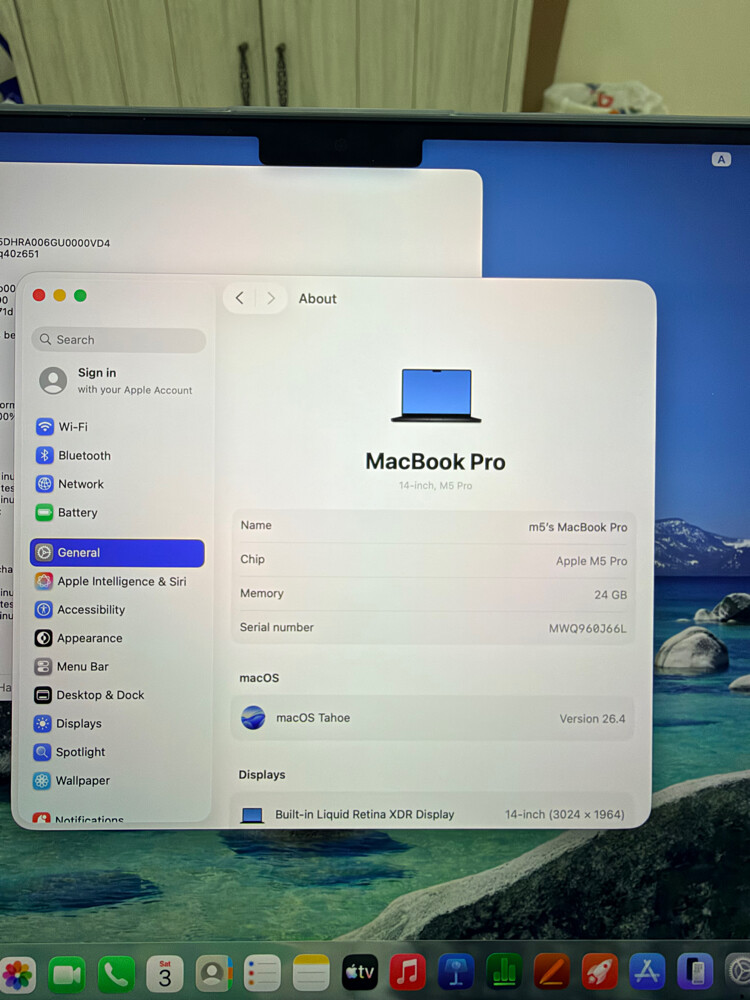Select the Chip row showing Apple M5 Pro
This screenshot has width=750, height=1000.
click(x=434, y=560)
